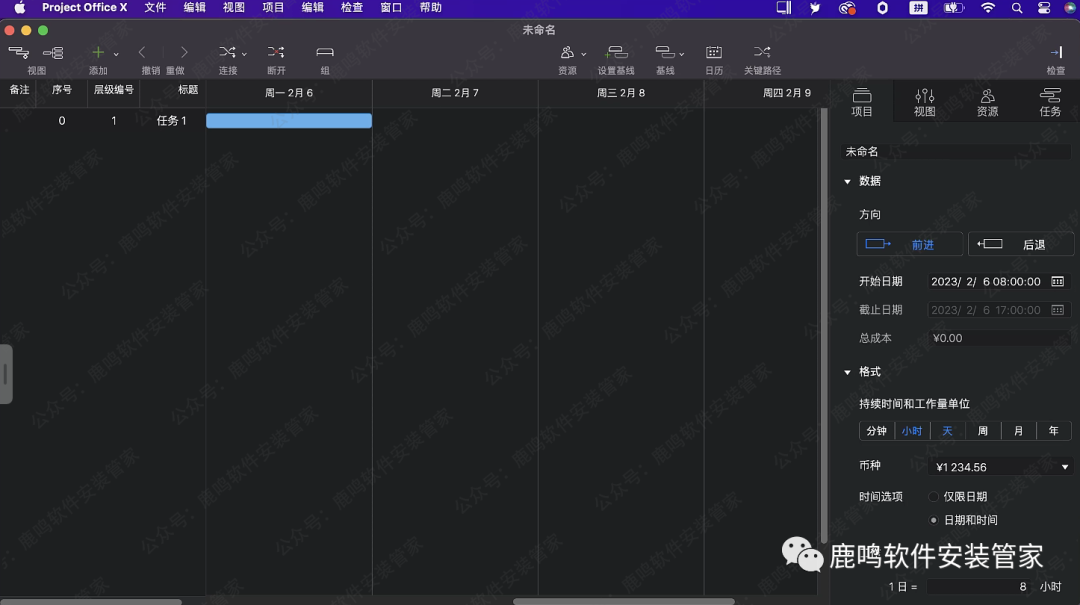
Task: Click the 前进 forward direction button
Action: point(909,243)
